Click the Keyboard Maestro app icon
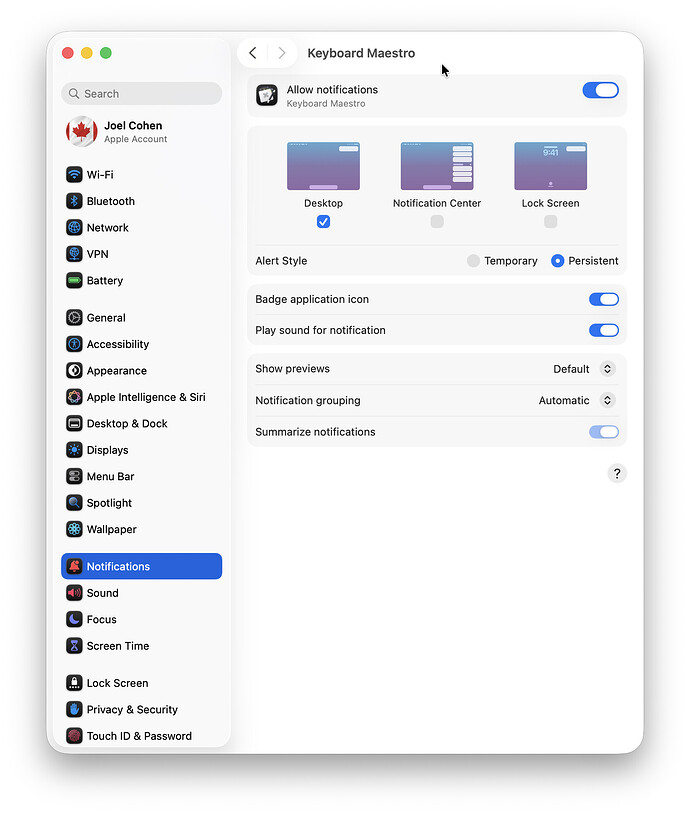 [x=267, y=96]
